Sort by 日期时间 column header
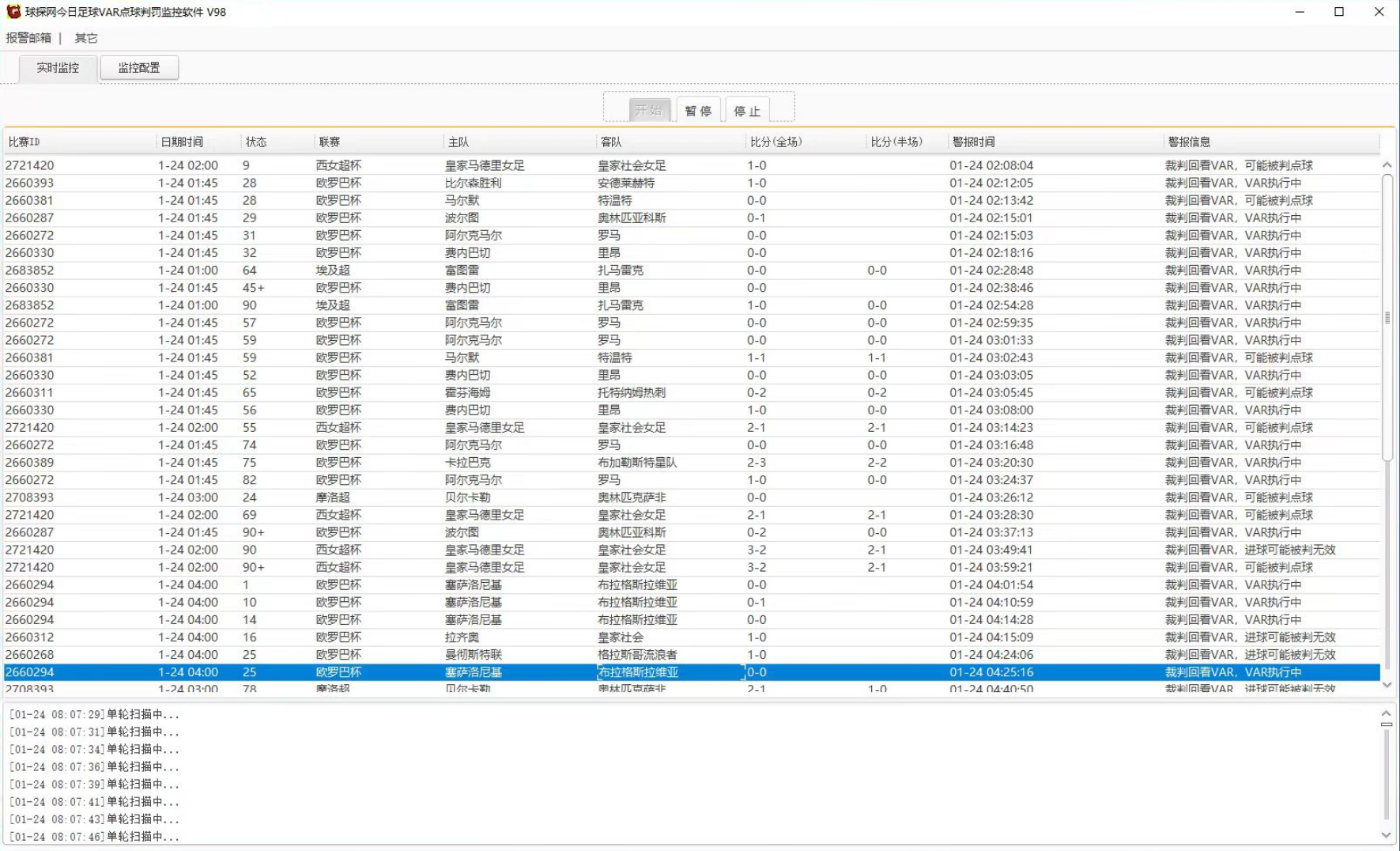This screenshot has height=851, width=1400. pos(198,142)
